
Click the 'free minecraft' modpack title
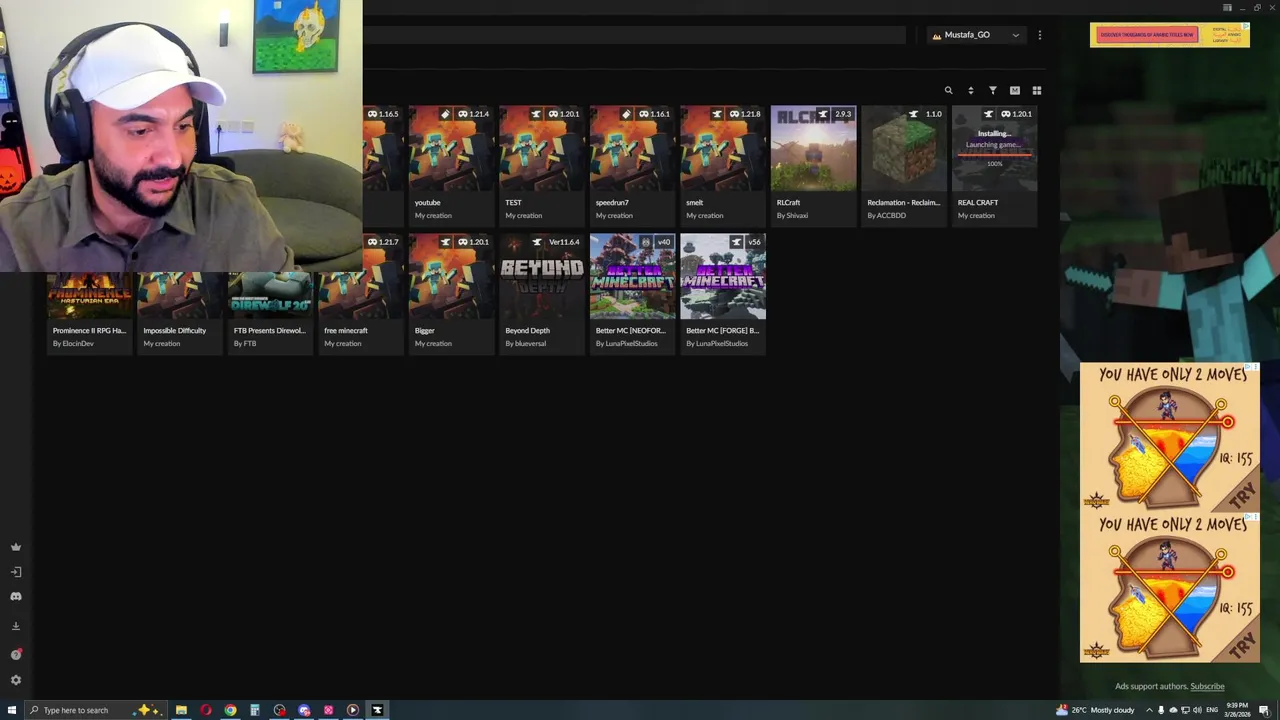346,330
